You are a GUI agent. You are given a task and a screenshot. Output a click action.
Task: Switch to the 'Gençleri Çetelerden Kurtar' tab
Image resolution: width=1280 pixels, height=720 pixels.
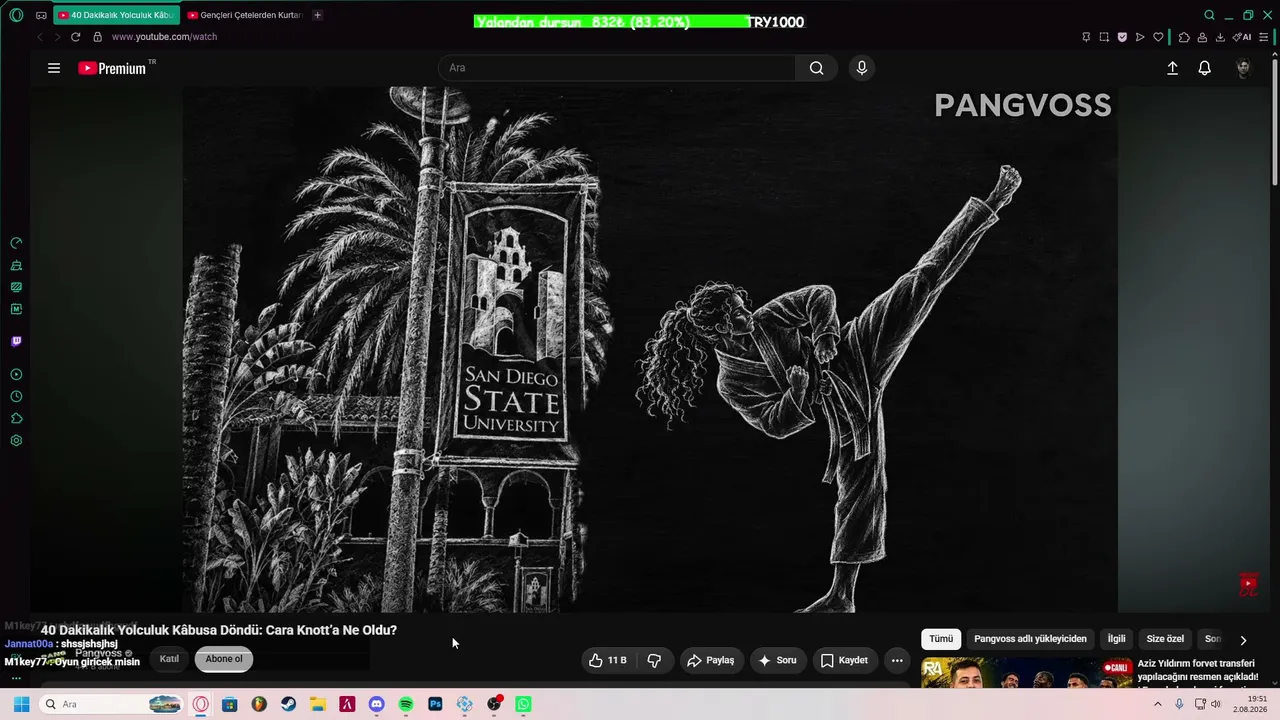pos(245,15)
